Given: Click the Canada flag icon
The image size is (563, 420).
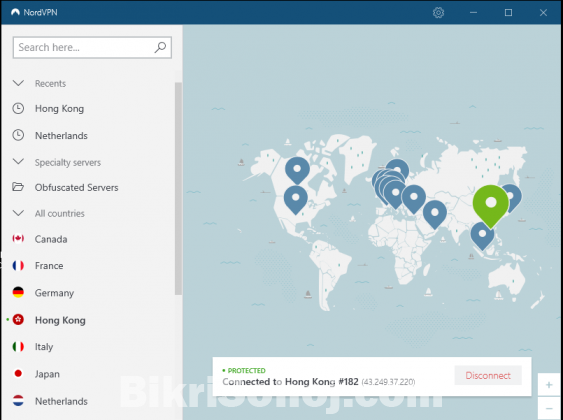Looking at the screenshot, I should tap(18, 239).
